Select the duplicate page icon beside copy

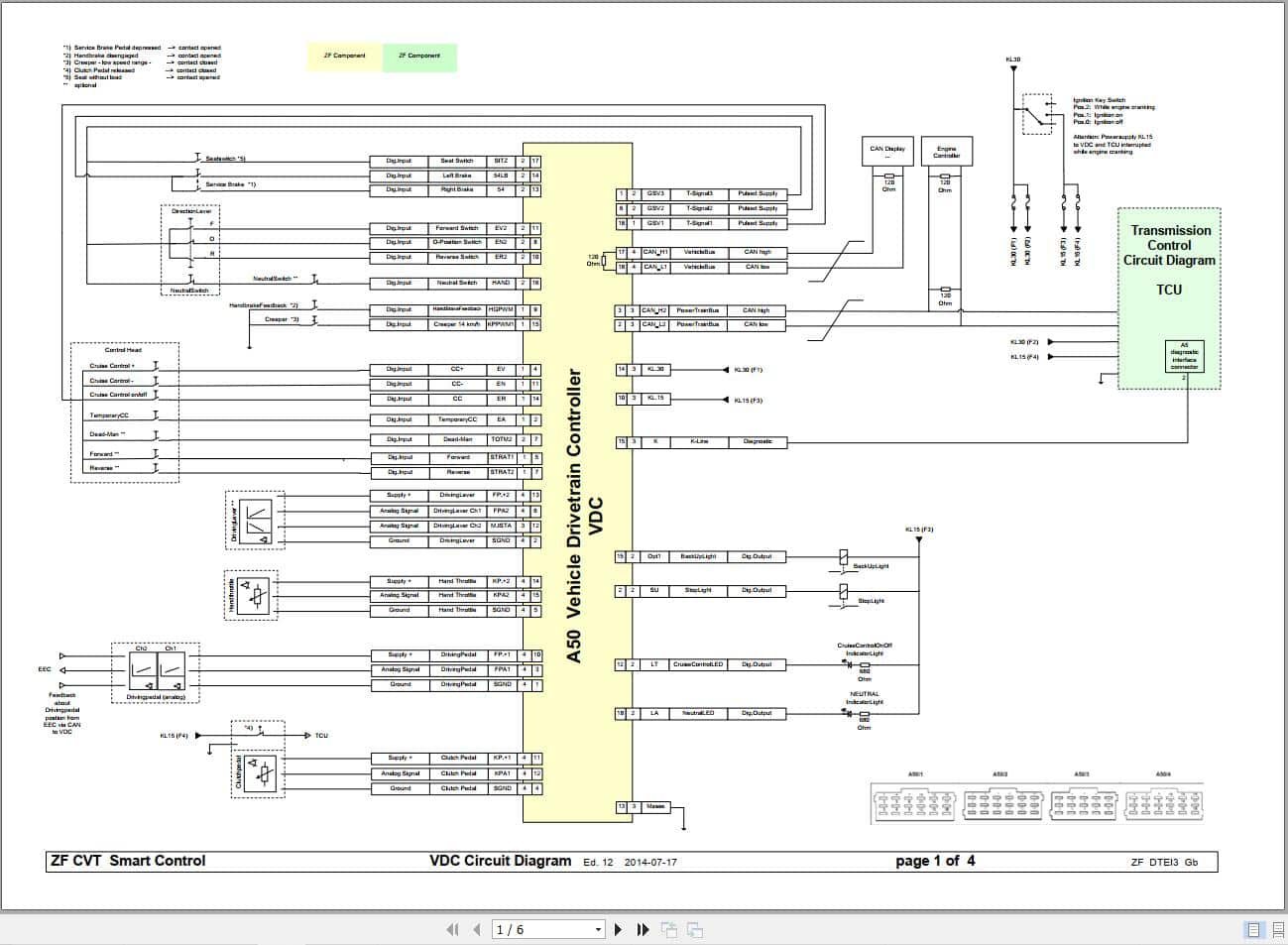pos(694,929)
